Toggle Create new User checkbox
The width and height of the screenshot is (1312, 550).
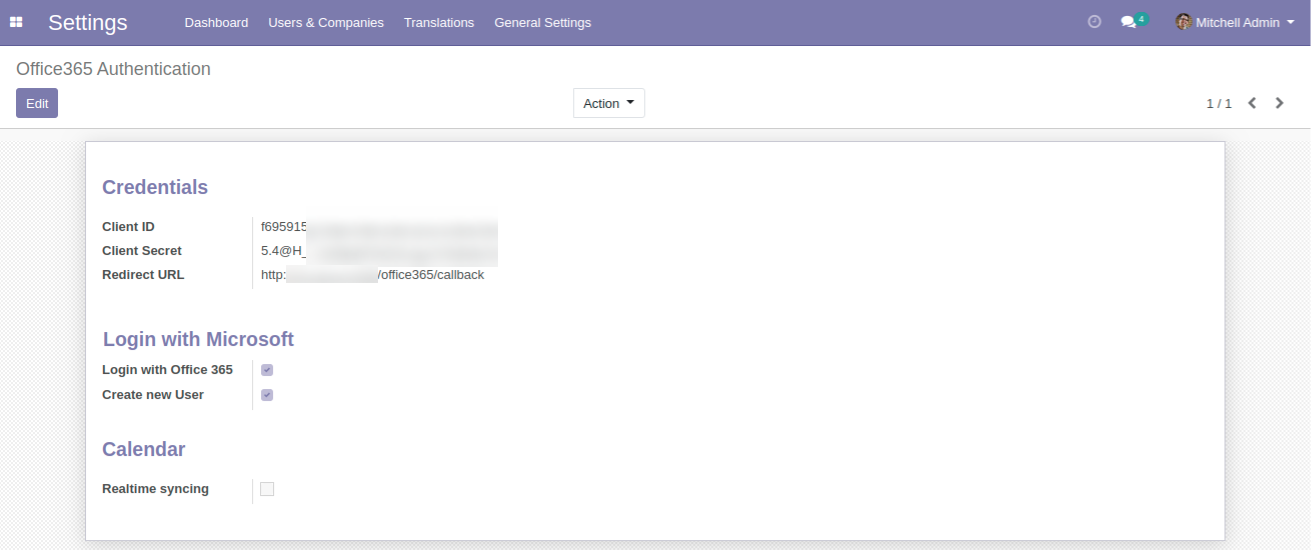(x=267, y=395)
